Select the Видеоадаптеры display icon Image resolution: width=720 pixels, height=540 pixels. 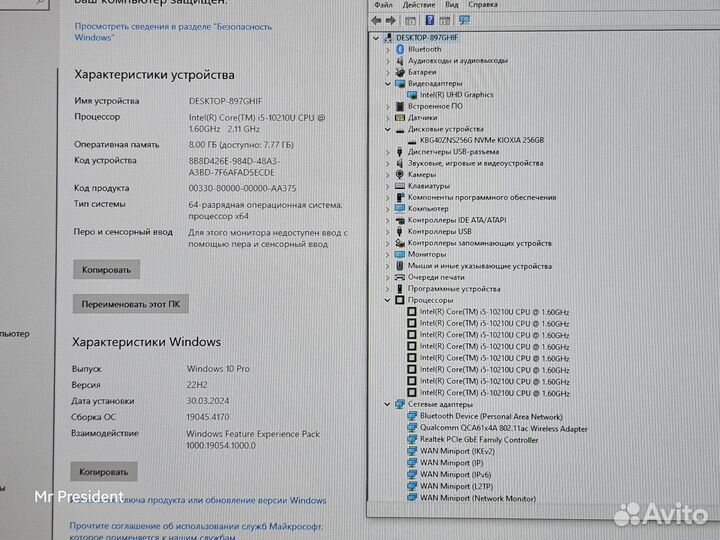coord(400,84)
